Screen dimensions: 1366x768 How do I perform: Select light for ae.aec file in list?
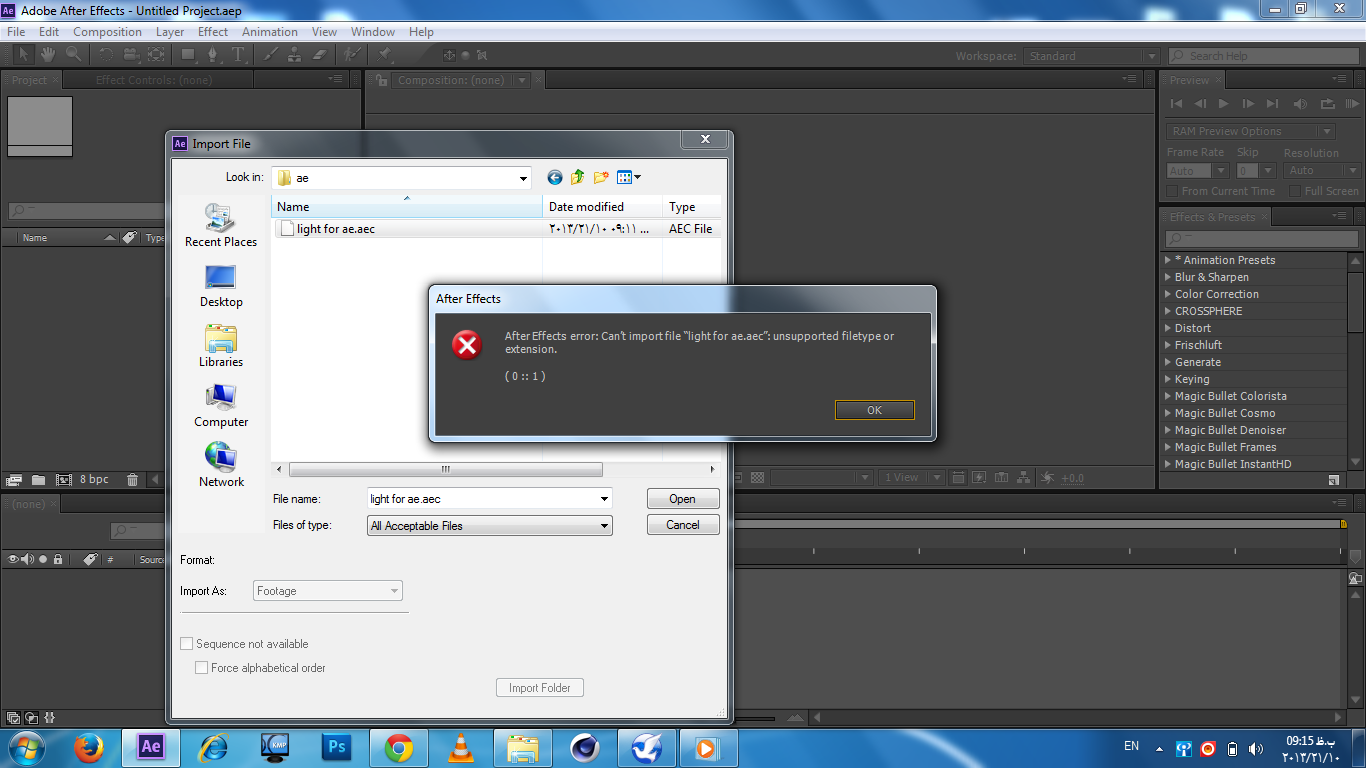point(335,229)
